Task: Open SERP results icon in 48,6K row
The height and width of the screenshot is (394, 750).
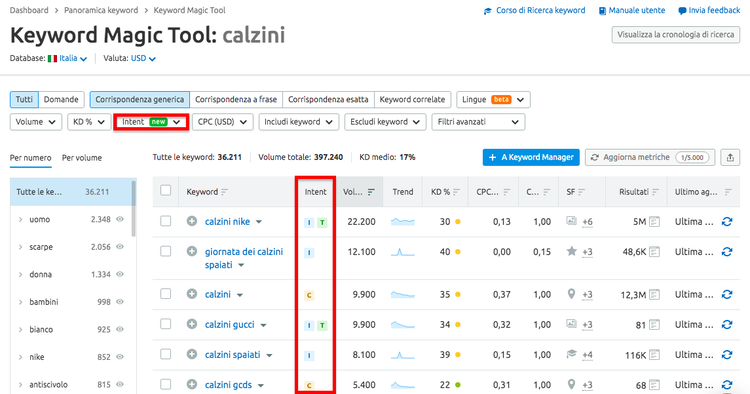Action: 654,252
